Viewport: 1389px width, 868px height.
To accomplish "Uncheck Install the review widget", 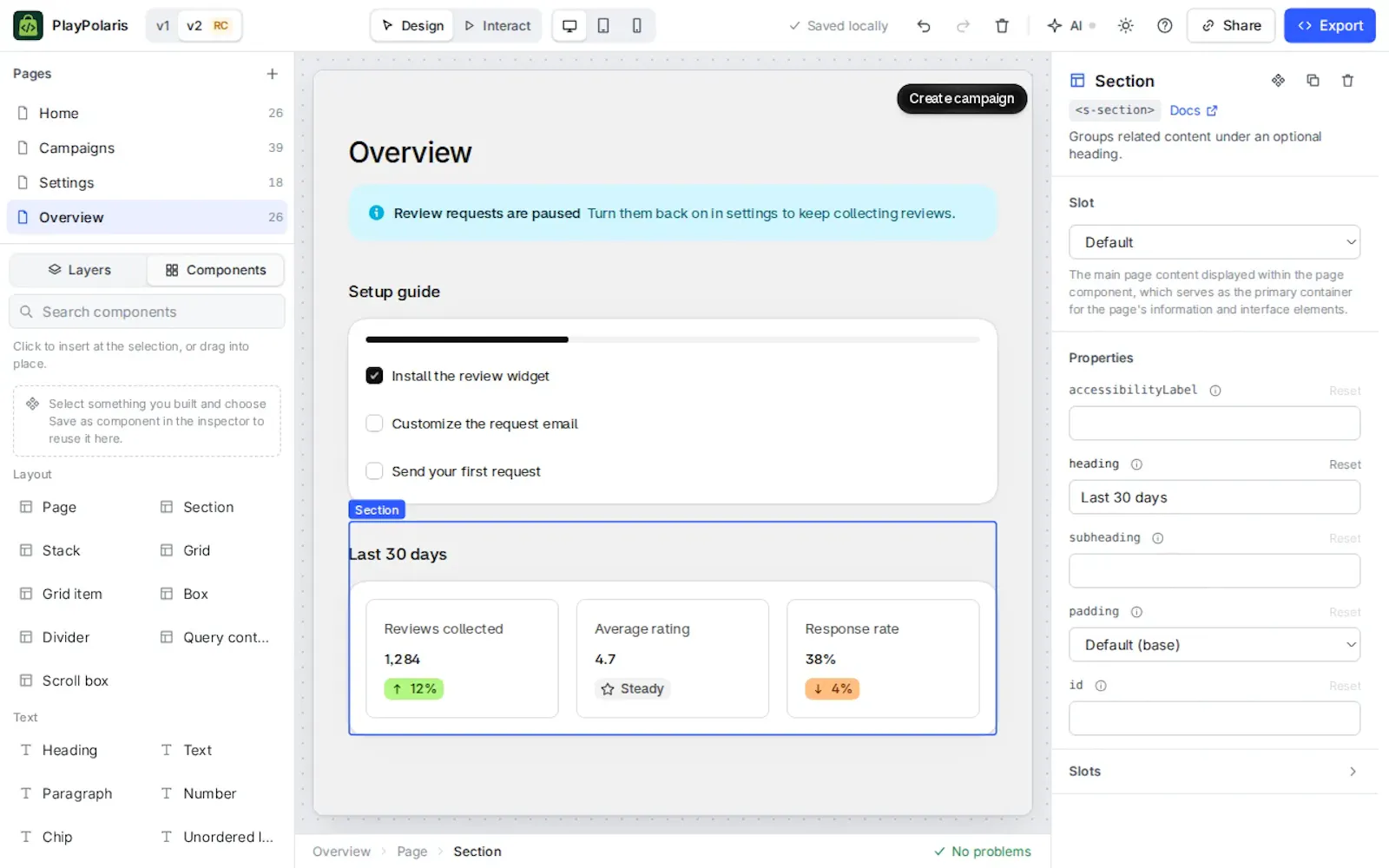I will (x=374, y=376).
